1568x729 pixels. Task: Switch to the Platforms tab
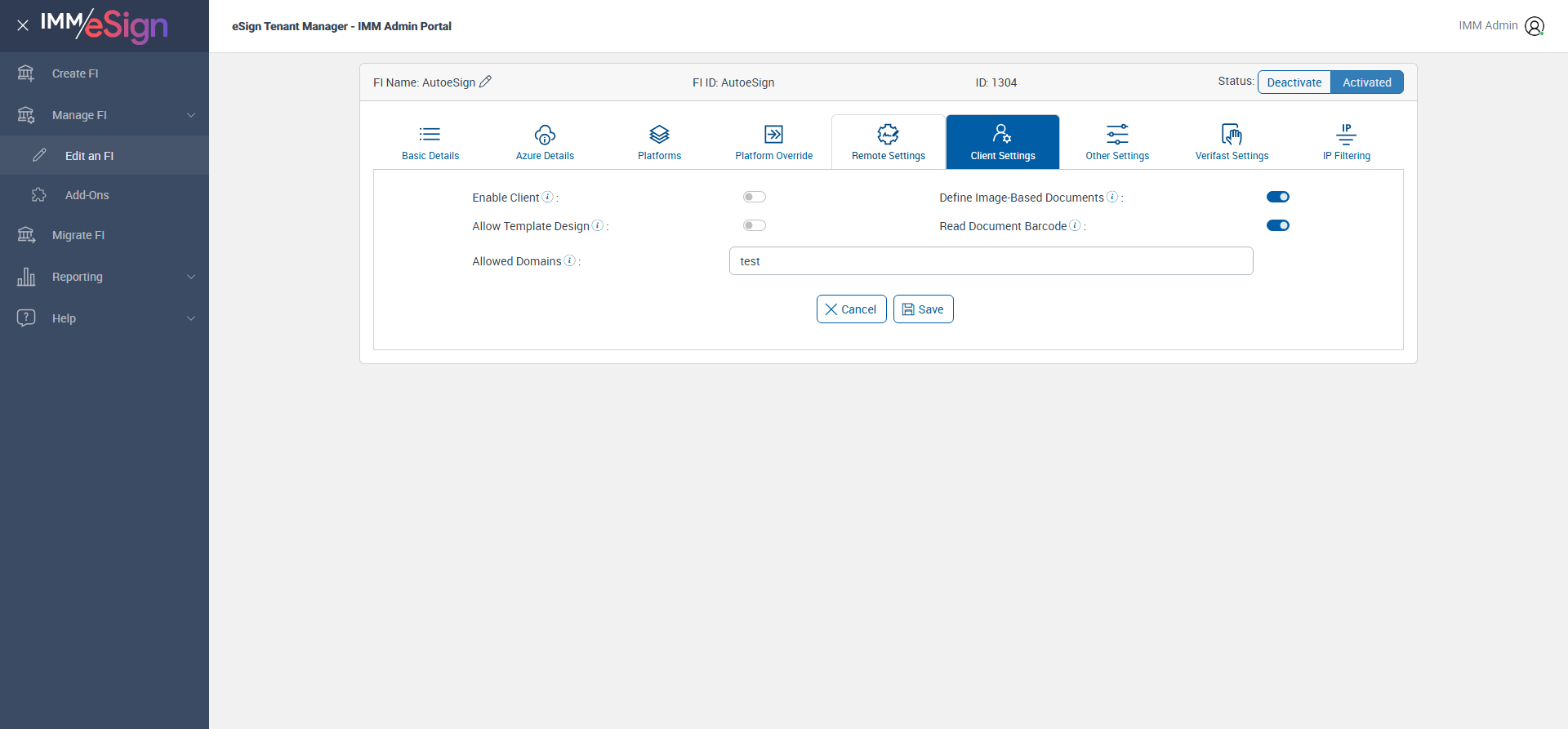point(659,142)
